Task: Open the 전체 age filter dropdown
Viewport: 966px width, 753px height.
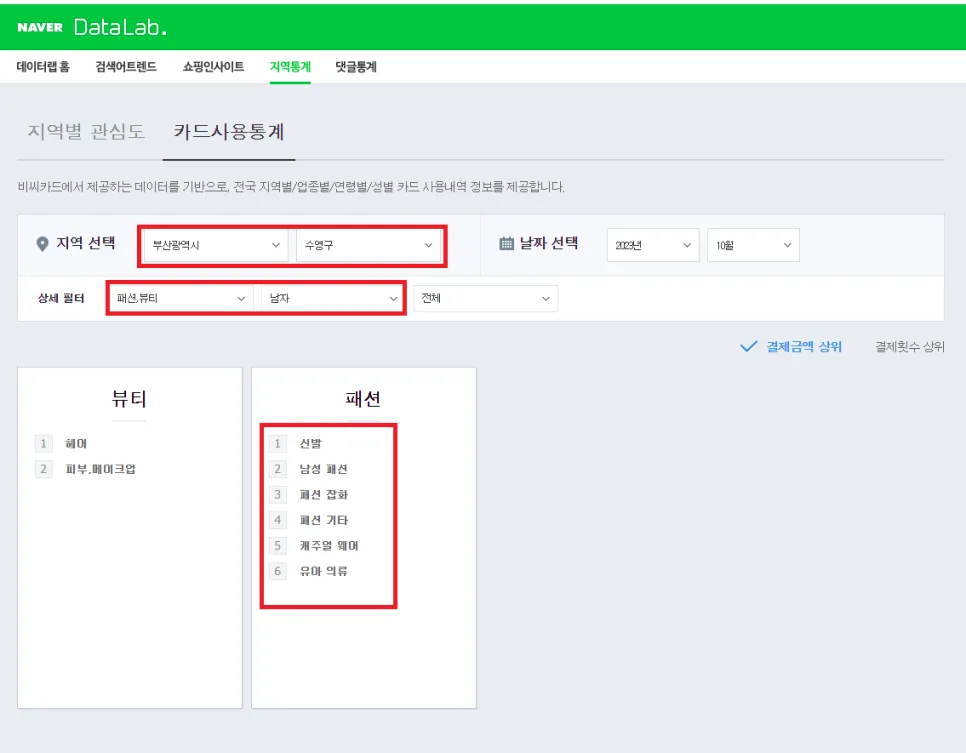Action: coord(485,298)
